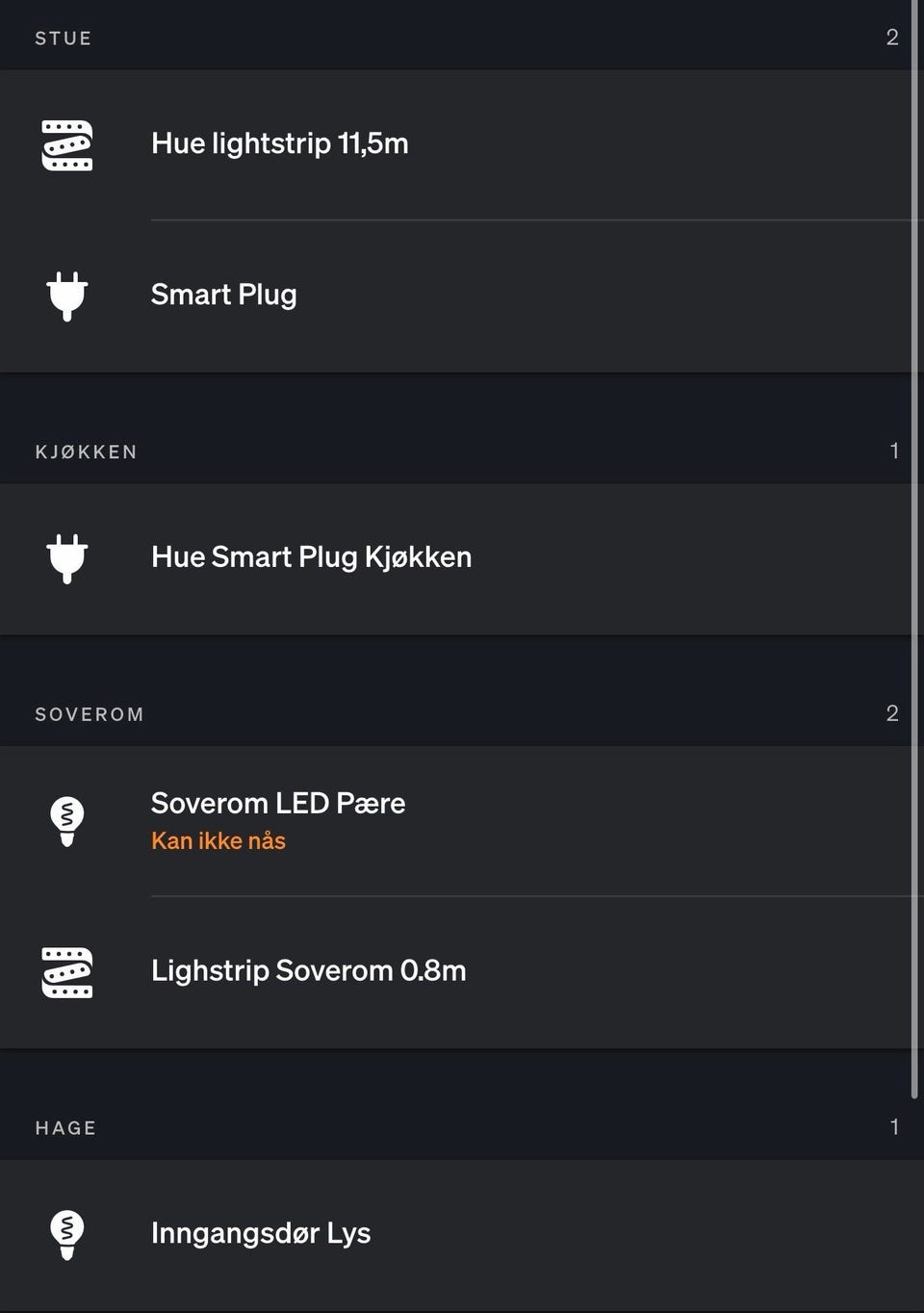Click the Lighstrip Soverom 0.8m strip icon
This screenshot has width=924, height=1313.
[67, 972]
